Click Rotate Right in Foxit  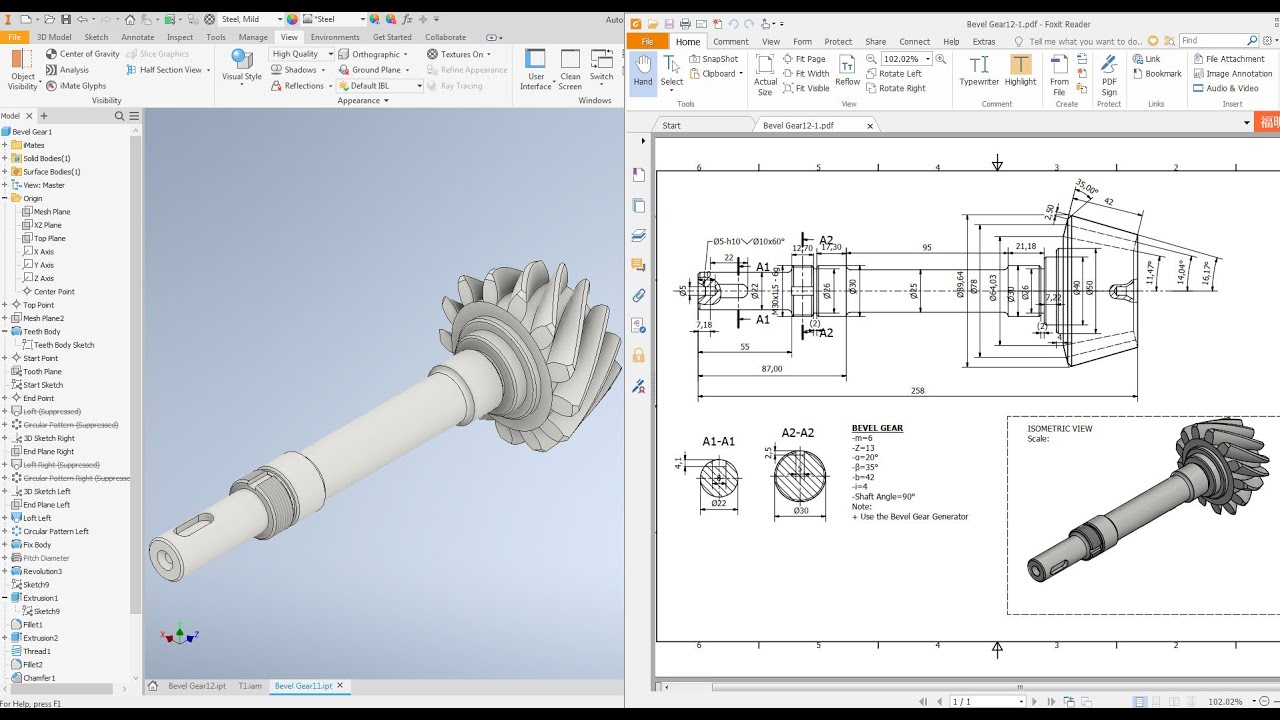click(x=895, y=88)
